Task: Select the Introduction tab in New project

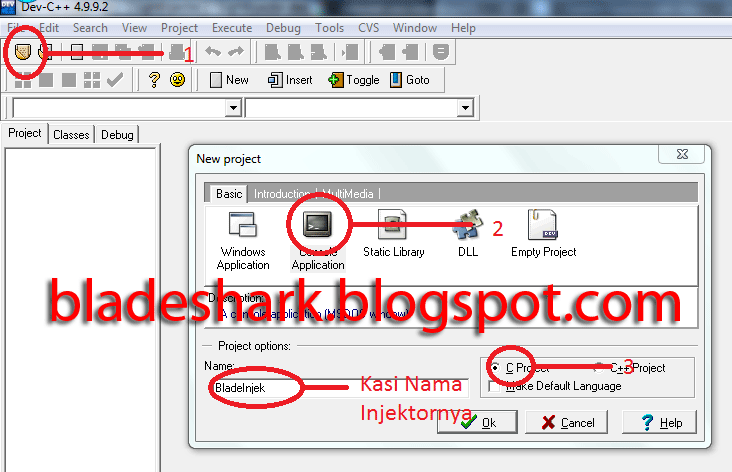Action: tap(282, 194)
